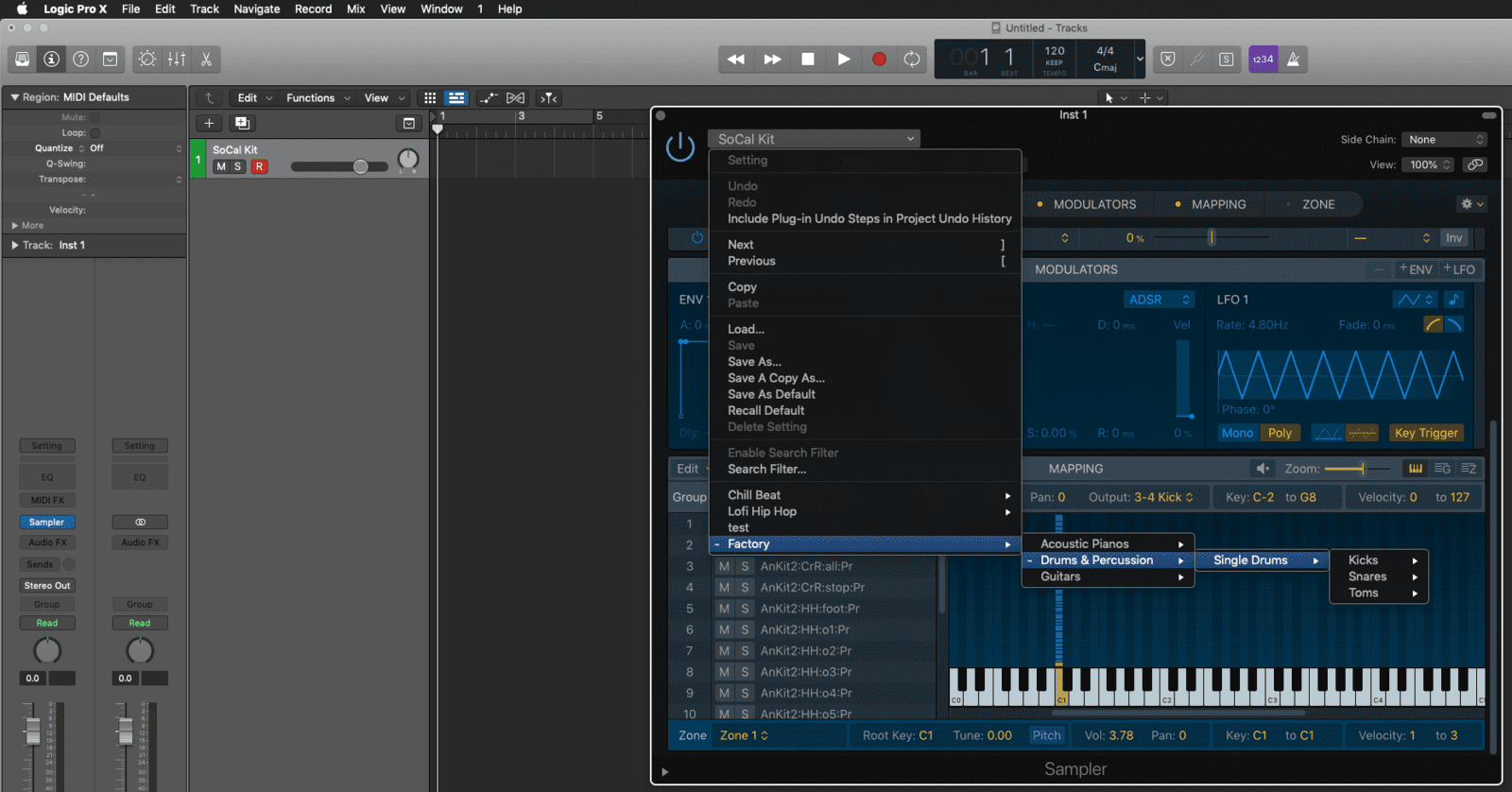
Task: Click the Key Trigger button
Action: (1426, 433)
